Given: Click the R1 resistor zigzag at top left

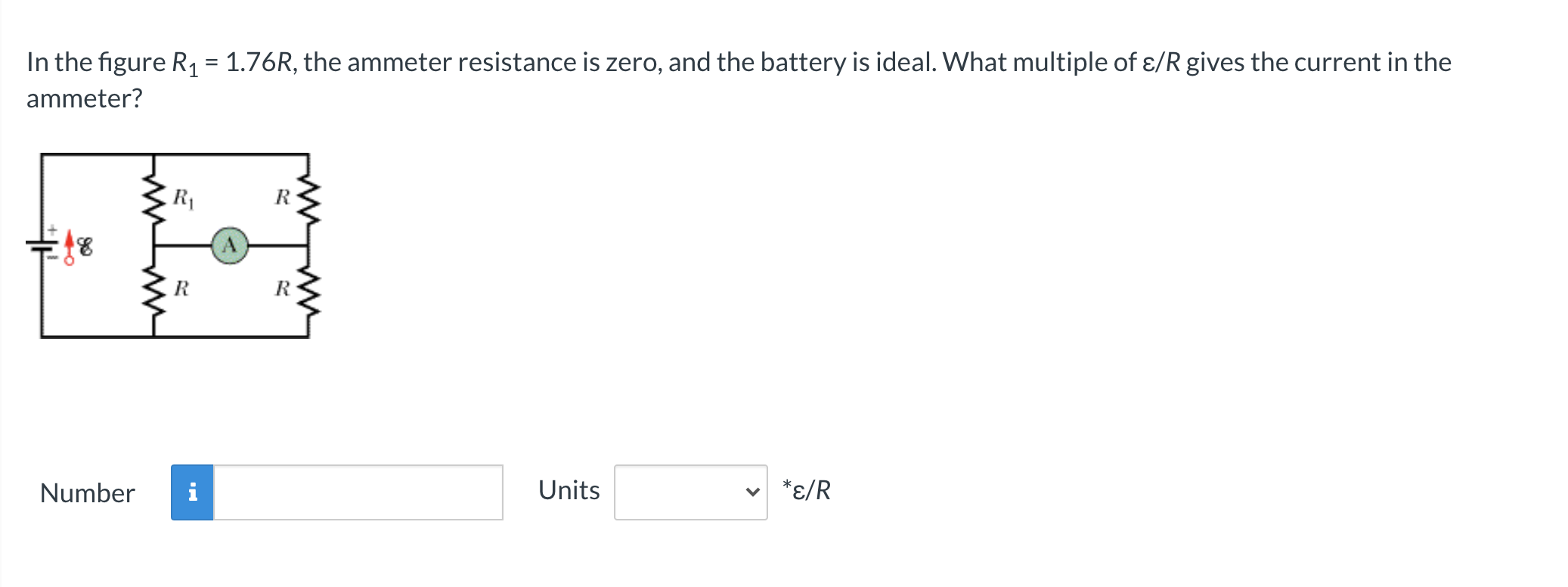Looking at the screenshot, I should click(x=155, y=200).
